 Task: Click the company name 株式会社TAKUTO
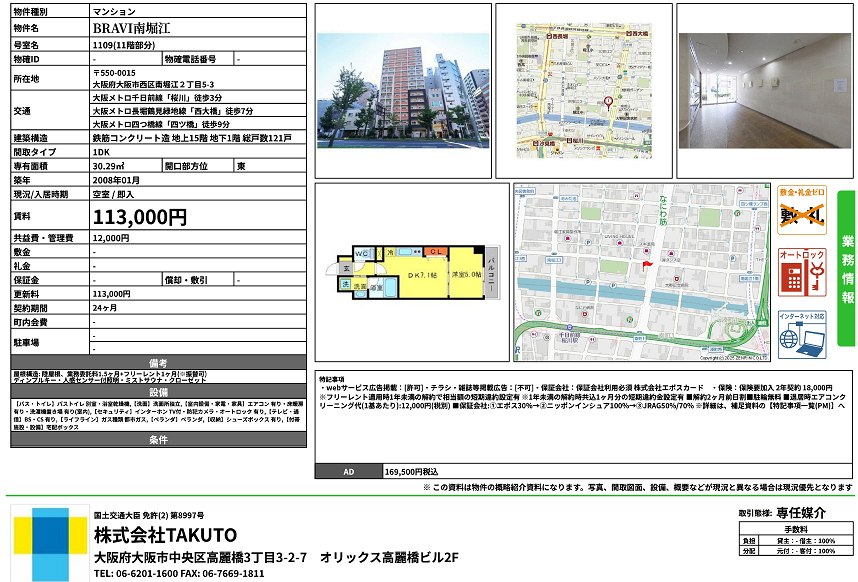coord(165,533)
